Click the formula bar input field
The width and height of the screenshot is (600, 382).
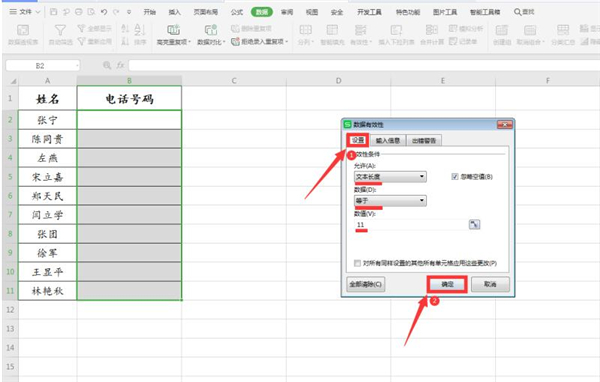364,66
